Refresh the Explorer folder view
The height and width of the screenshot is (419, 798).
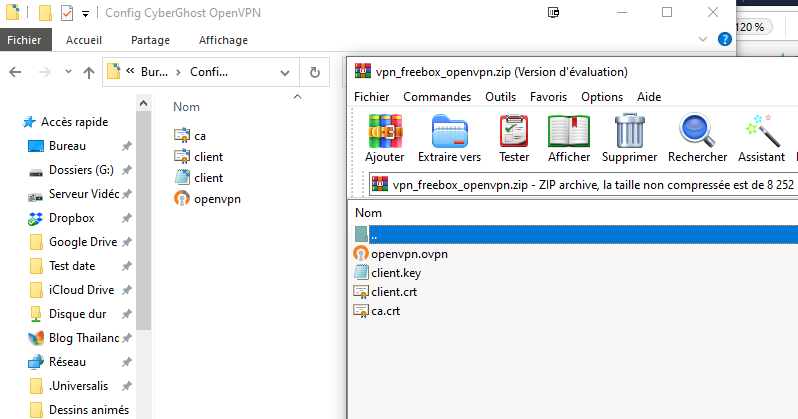pyautogui.click(x=315, y=73)
